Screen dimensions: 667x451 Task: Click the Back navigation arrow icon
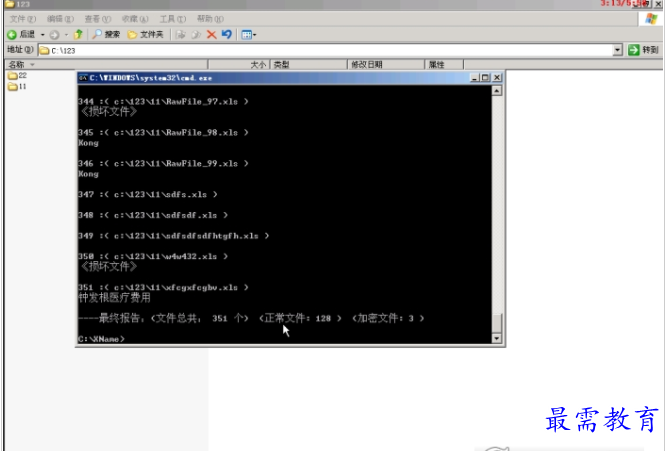(12, 34)
